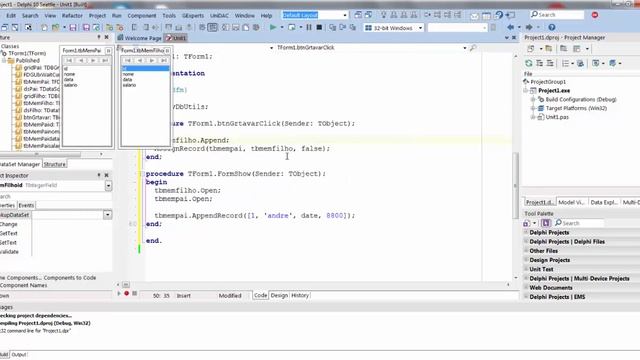
Task: Select Unit1.pas in Project Manager
Action: click(x=557, y=117)
